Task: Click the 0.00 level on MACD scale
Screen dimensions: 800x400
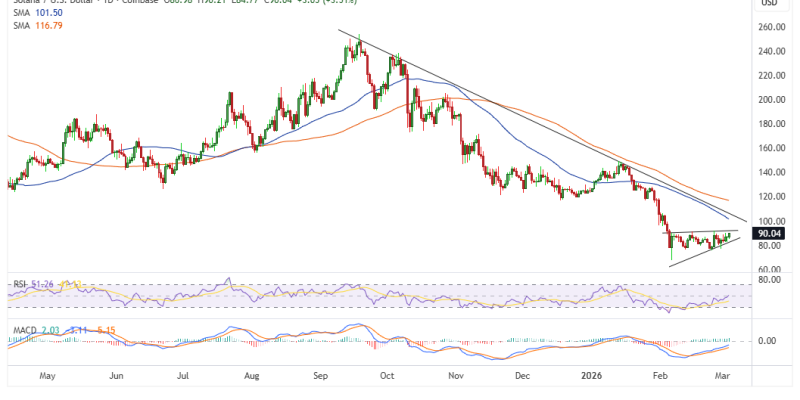Action: [767, 341]
